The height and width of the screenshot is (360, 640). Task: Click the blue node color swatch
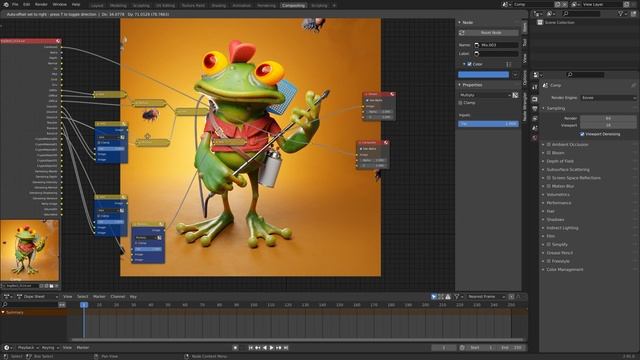(x=483, y=74)
